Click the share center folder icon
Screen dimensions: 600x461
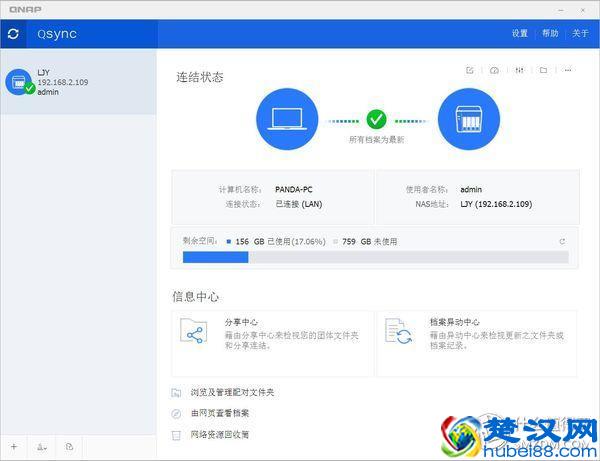[194, 330]
